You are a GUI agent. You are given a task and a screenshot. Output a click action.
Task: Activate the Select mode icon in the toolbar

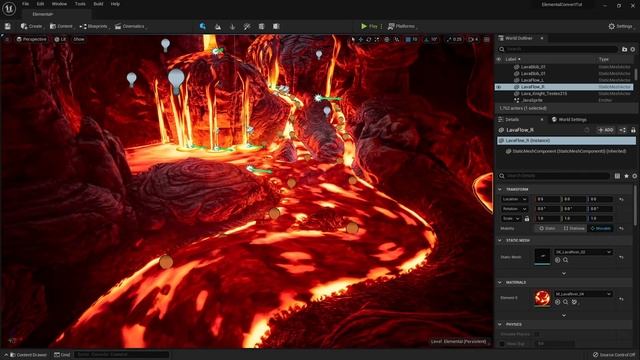[x=203, y=26]
